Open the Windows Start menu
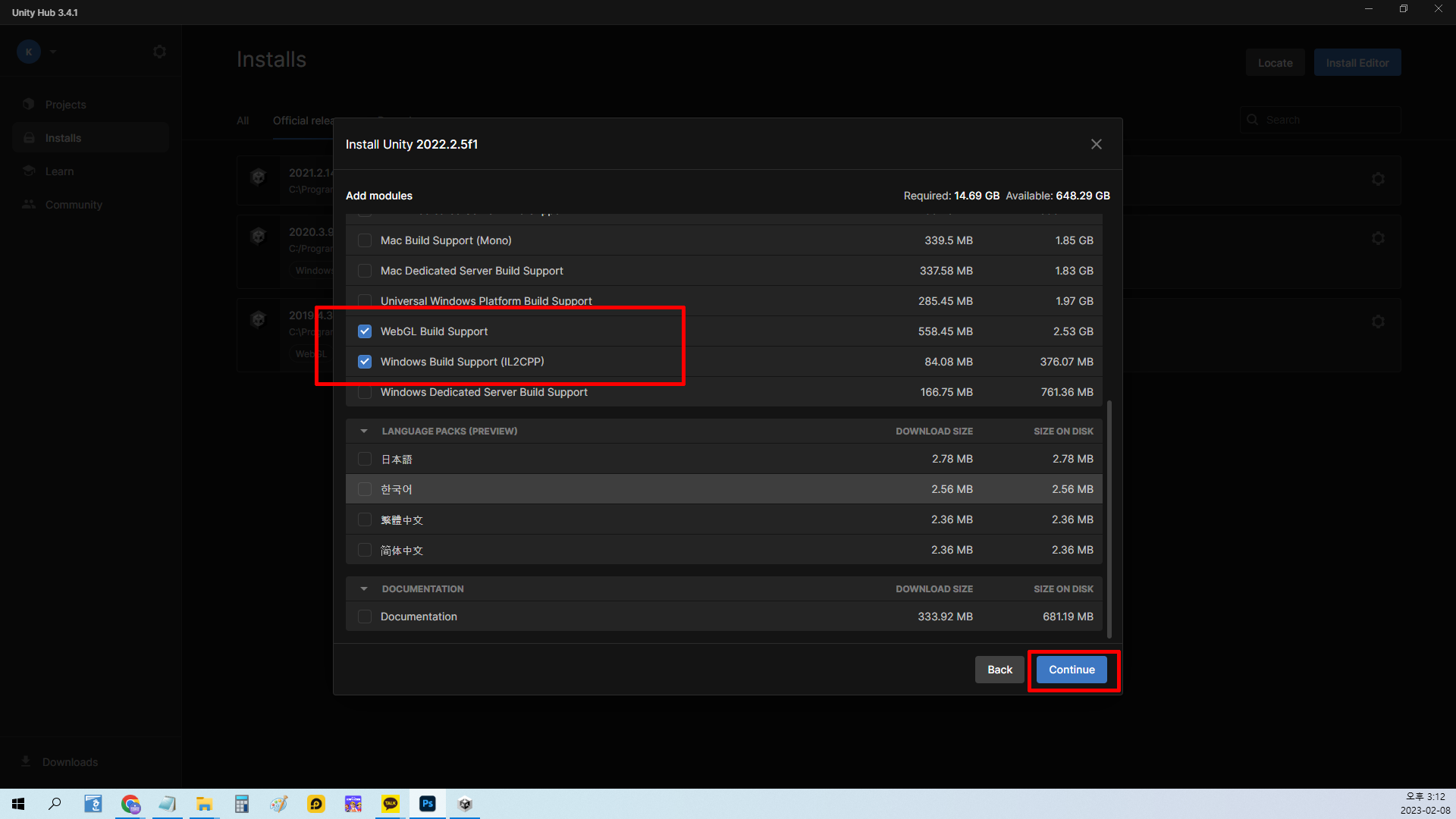The width and height of the screenshot is (1456, 819). pos(18,804)
